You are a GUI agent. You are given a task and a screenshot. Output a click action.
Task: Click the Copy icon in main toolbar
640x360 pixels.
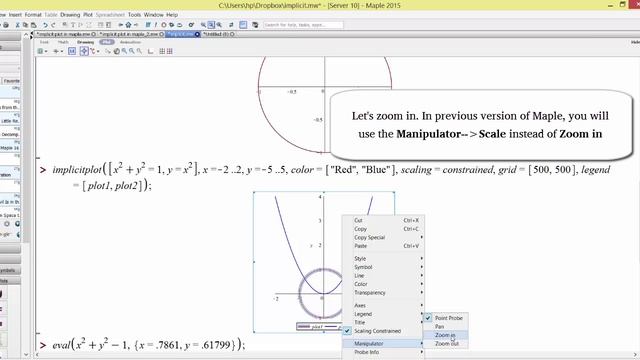tap(25, 25)
